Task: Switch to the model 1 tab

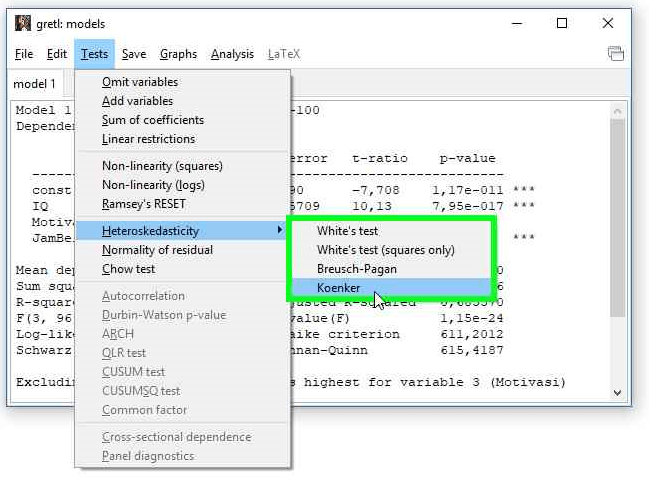Action: point(36,84)
